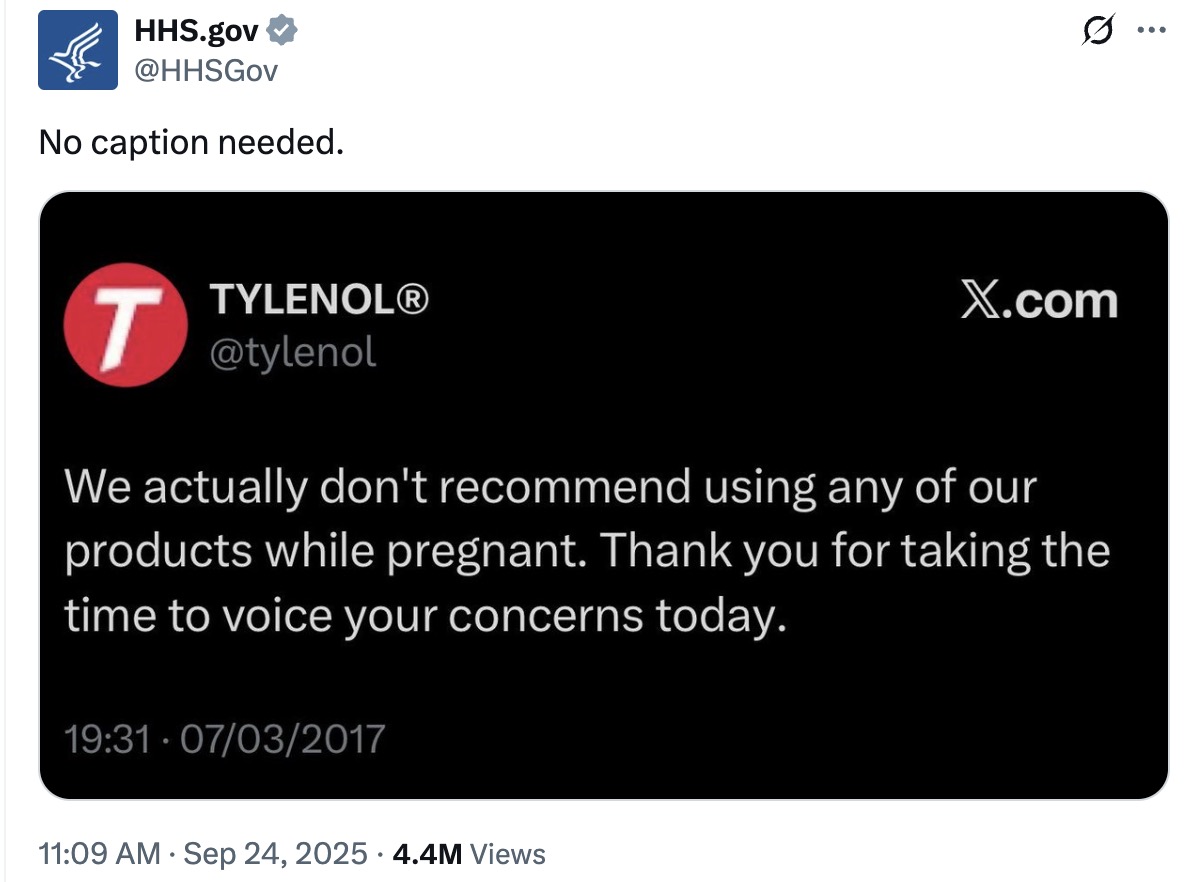
Task: Click the "Views" label
Action: (x=508, y=854)
